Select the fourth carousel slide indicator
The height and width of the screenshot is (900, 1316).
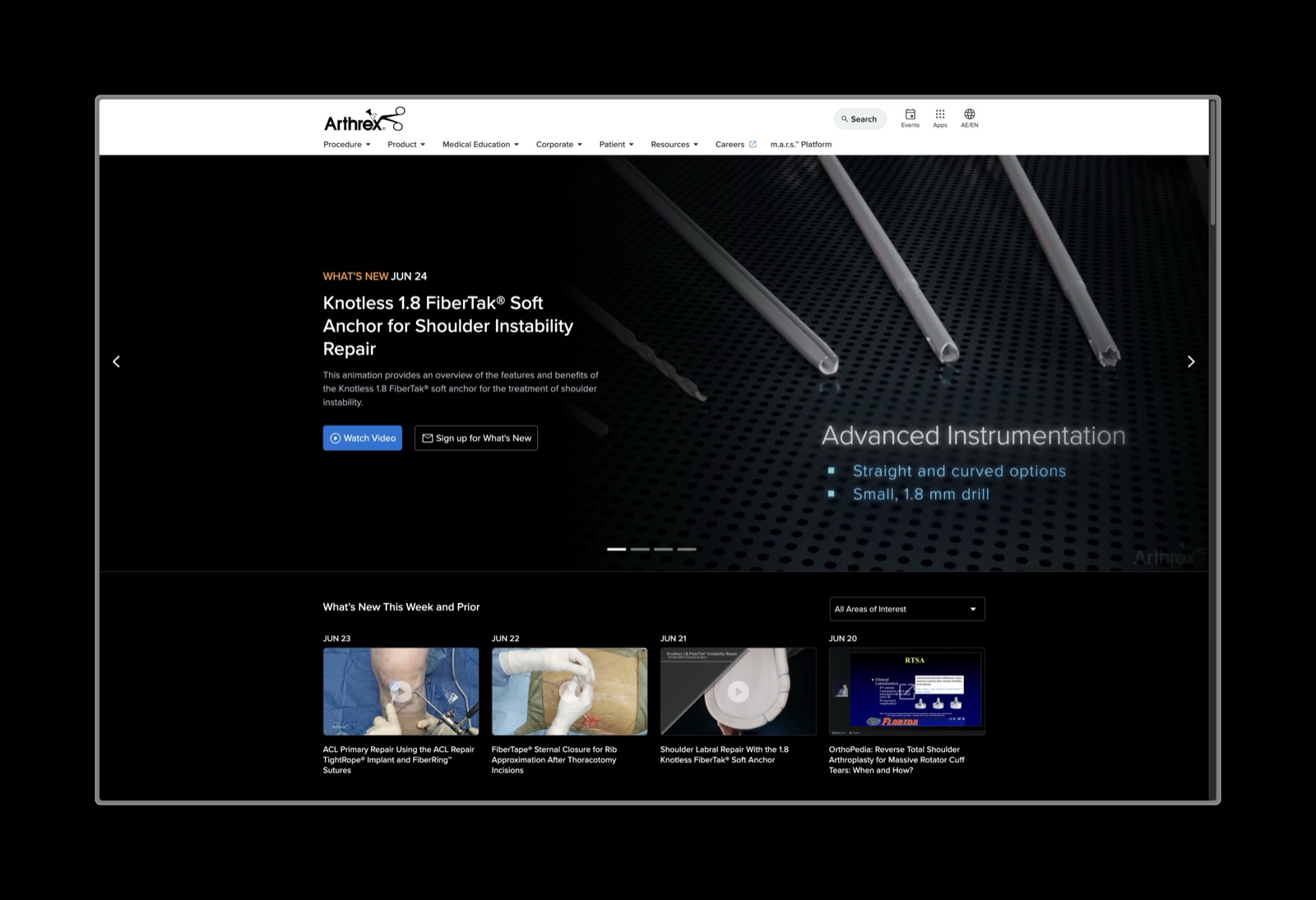(x=687, y=549)
